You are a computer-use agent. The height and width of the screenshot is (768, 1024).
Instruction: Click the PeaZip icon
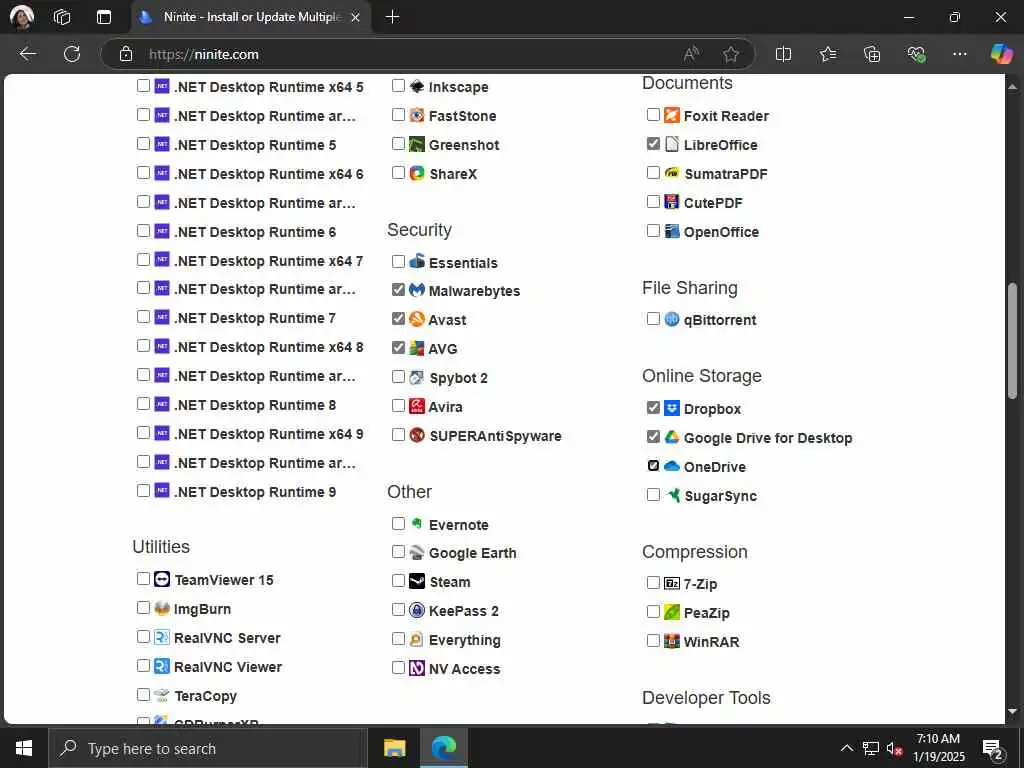(x=672, y=612)
